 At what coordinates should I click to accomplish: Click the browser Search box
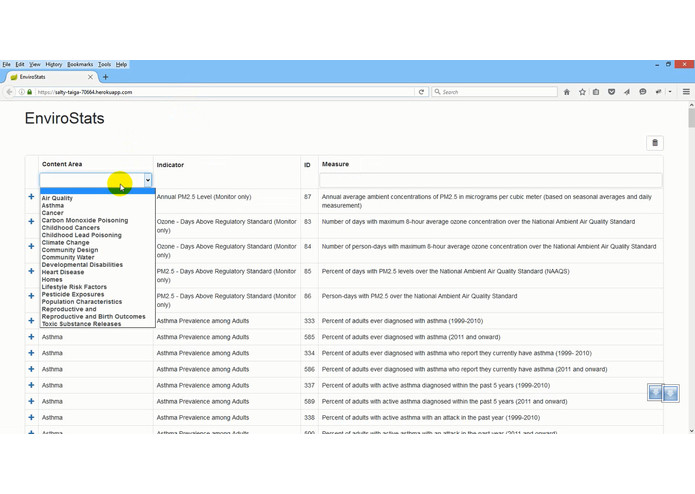495,92
